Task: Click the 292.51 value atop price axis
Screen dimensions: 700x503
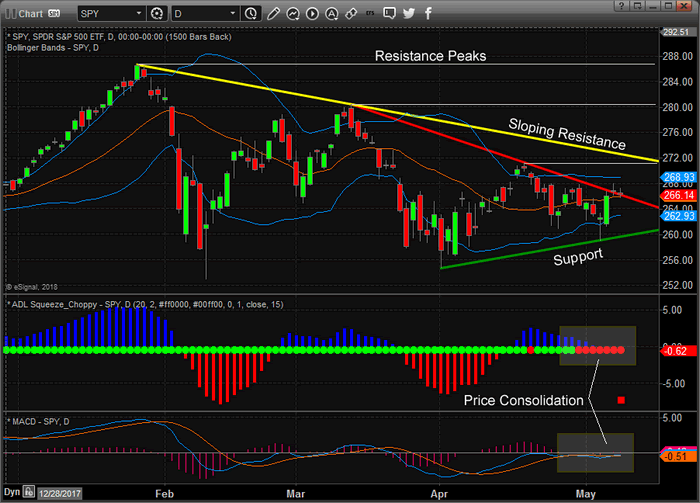Action: pyautogui.click(x=676, y=32)
